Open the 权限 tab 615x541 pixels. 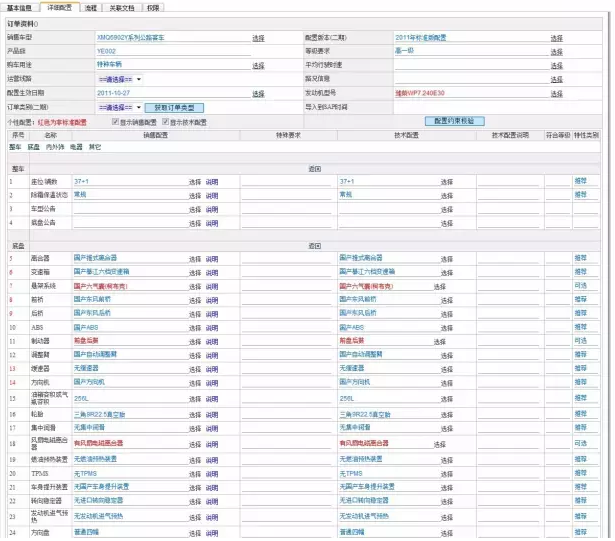point(153,7)
